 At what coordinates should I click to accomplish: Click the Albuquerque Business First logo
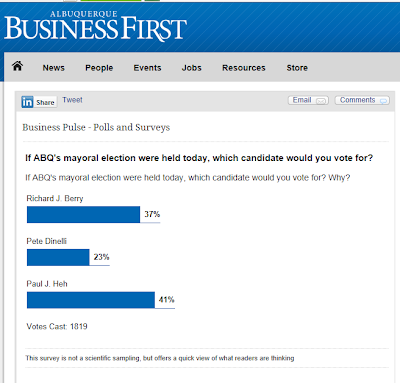95,26
